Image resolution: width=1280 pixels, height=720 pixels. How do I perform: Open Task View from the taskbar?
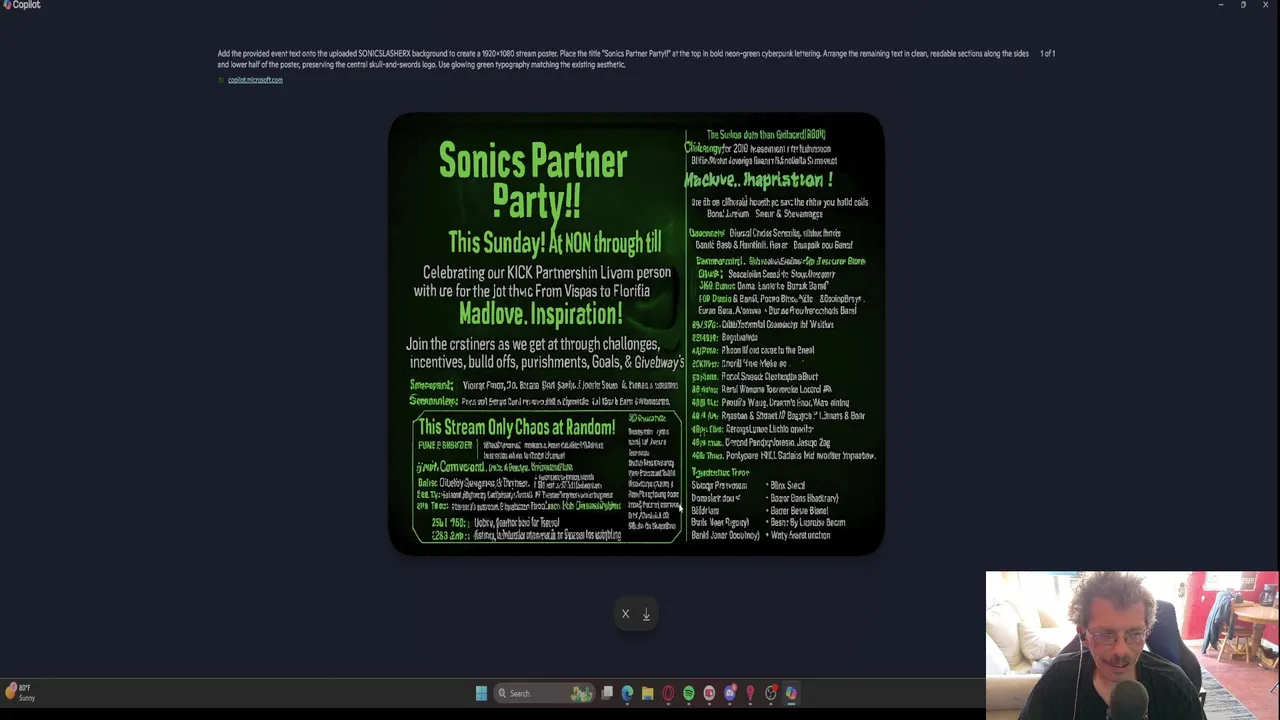click(x=607, y=693)
